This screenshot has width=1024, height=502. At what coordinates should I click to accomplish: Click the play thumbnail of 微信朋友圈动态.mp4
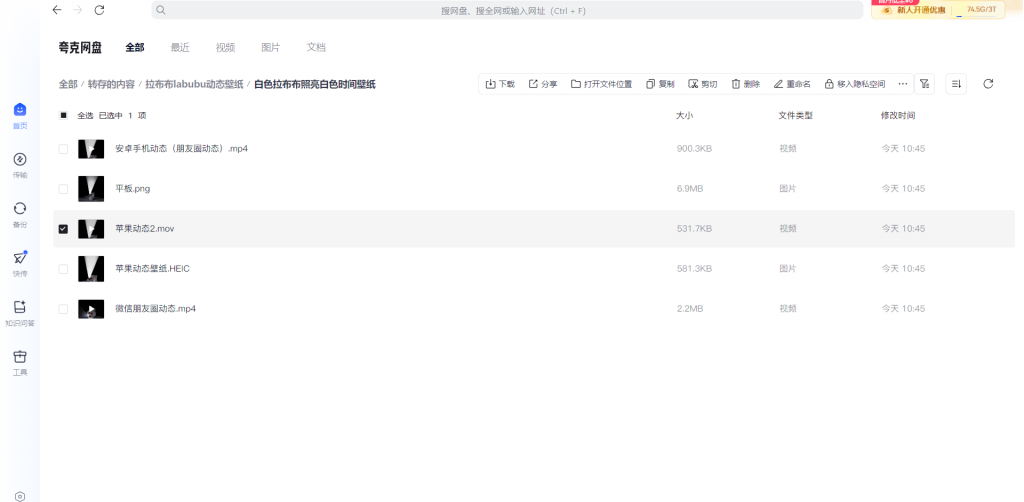point(91,309)
